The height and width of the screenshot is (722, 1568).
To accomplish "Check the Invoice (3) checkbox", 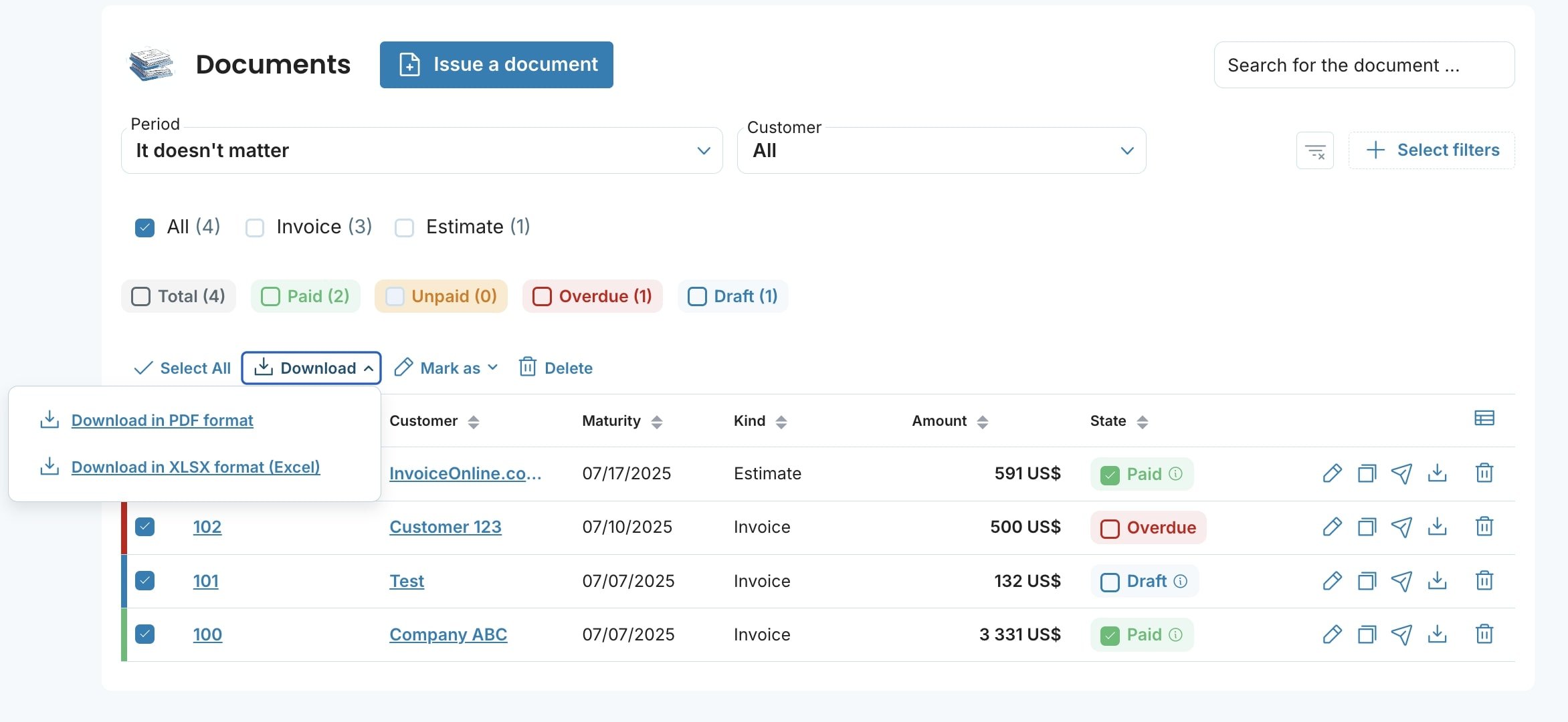I will pyautogui.click(x=255, y=228).
